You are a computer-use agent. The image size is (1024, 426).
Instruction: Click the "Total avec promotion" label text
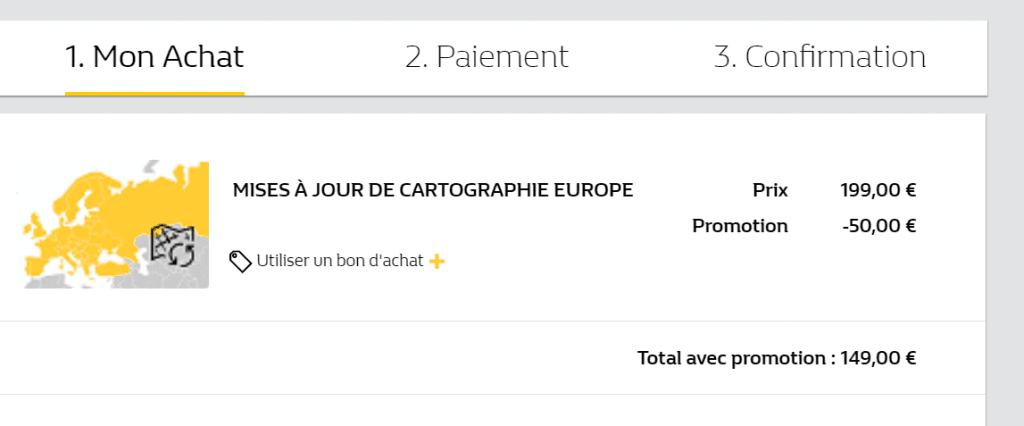pos(732,358)
